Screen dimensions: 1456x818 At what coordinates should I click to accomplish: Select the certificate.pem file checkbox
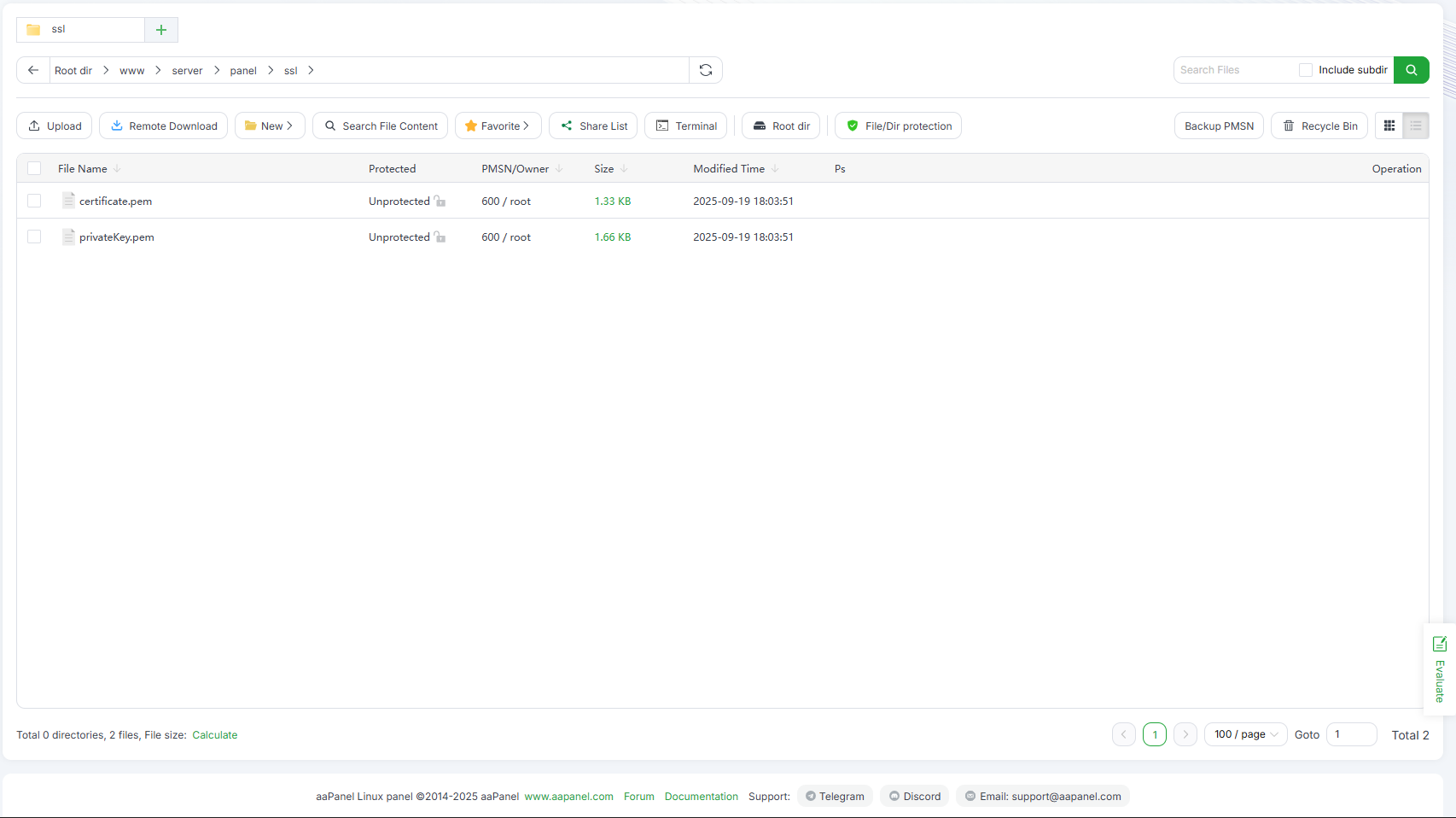tap(34, 201)
